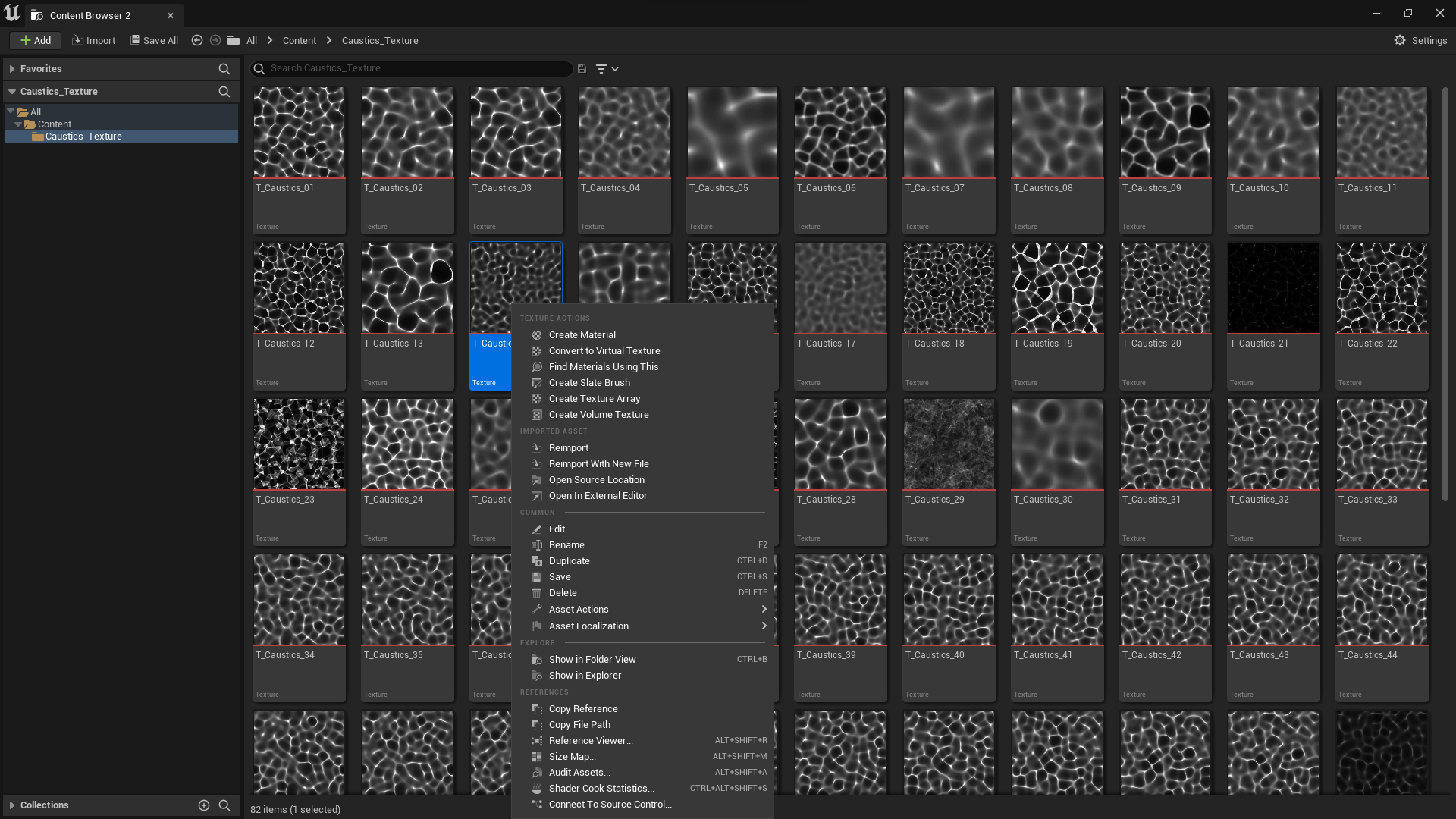Open Content via the breadcrumb path
Viewport: 1456px width, 819px height.
(300, 40)
